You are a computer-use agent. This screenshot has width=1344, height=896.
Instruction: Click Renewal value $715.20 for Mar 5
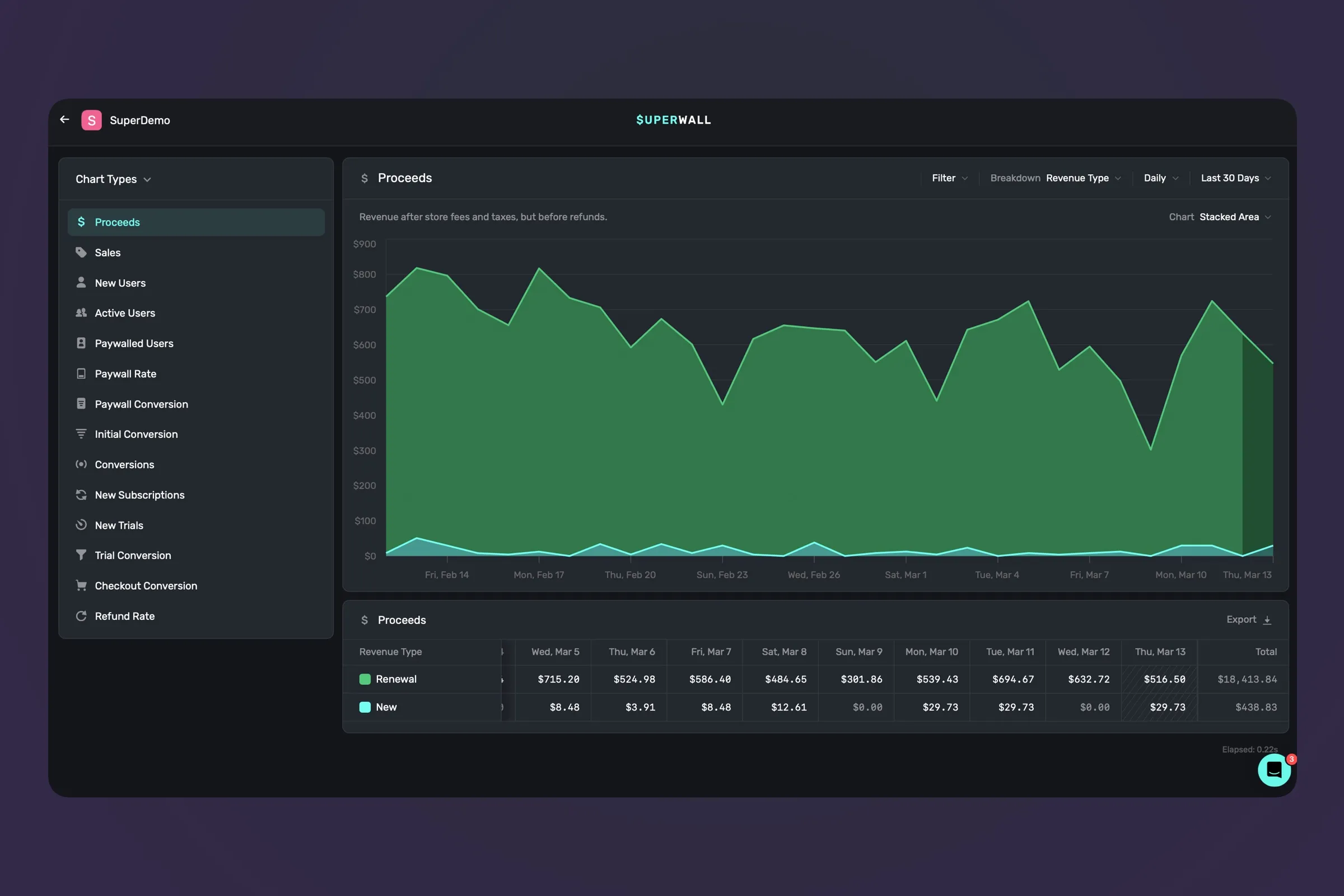[558, 679]
